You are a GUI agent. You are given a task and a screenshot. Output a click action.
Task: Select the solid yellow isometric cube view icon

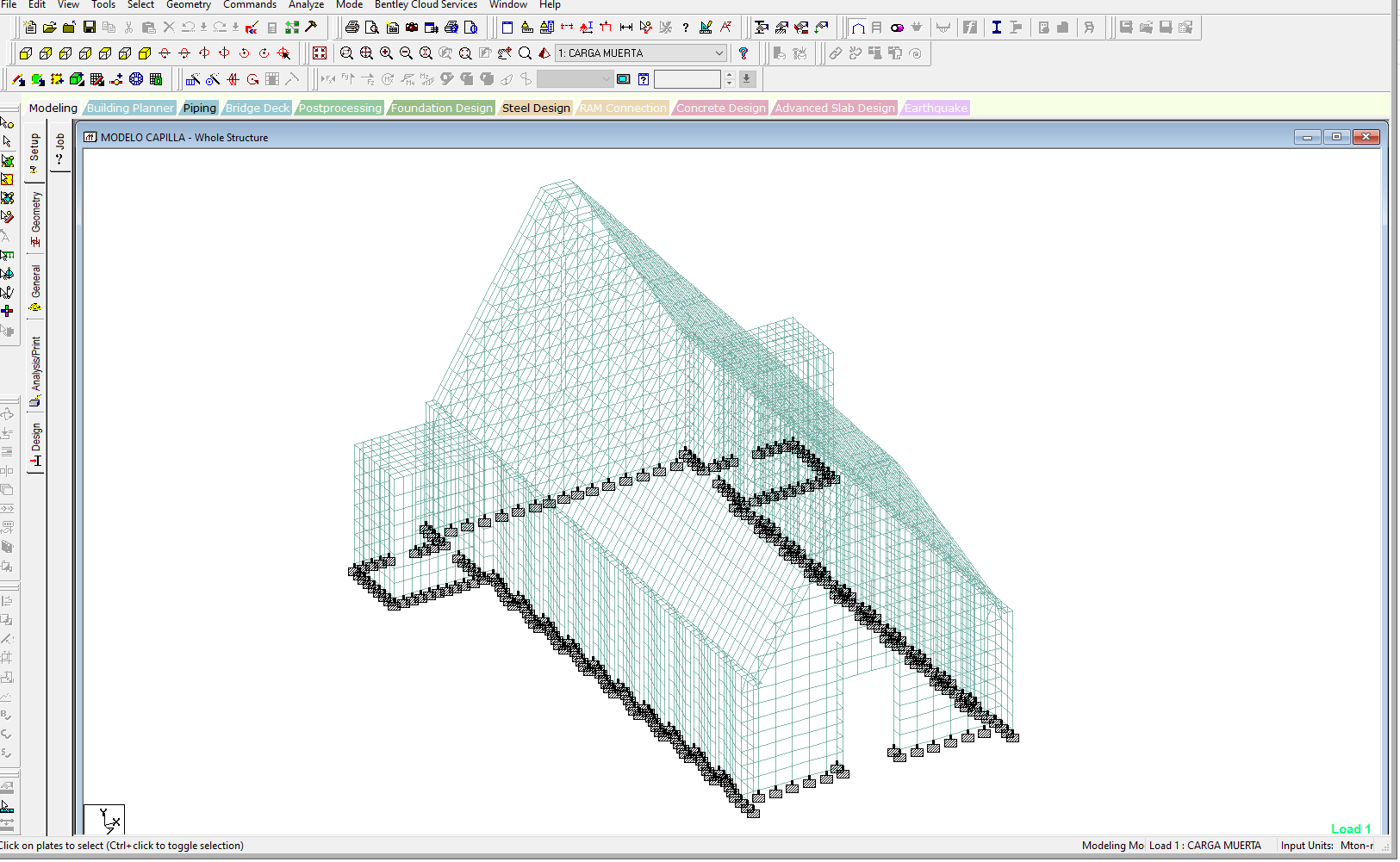click(x=145, y=53)
